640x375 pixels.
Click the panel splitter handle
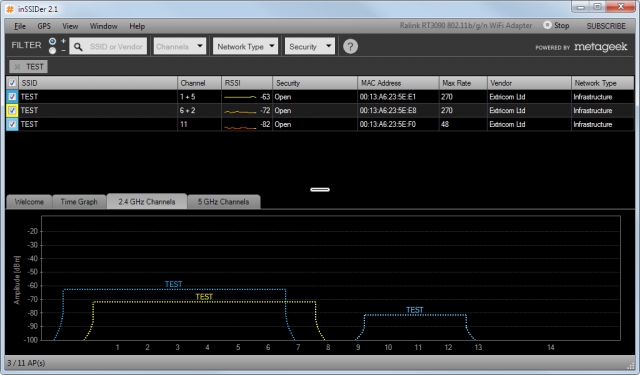[x=320, y=189]
